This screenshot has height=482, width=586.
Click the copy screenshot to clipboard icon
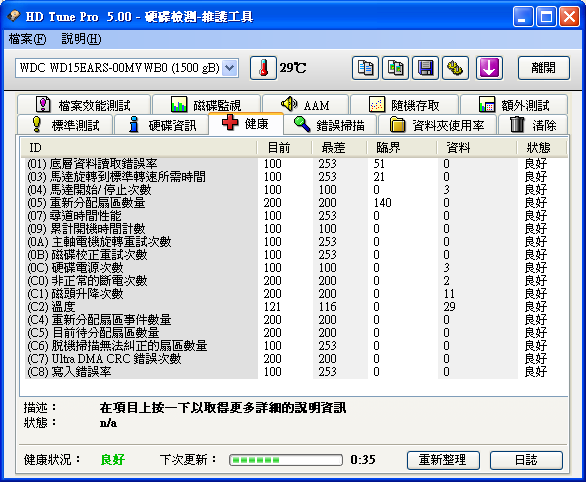point(395,68)
